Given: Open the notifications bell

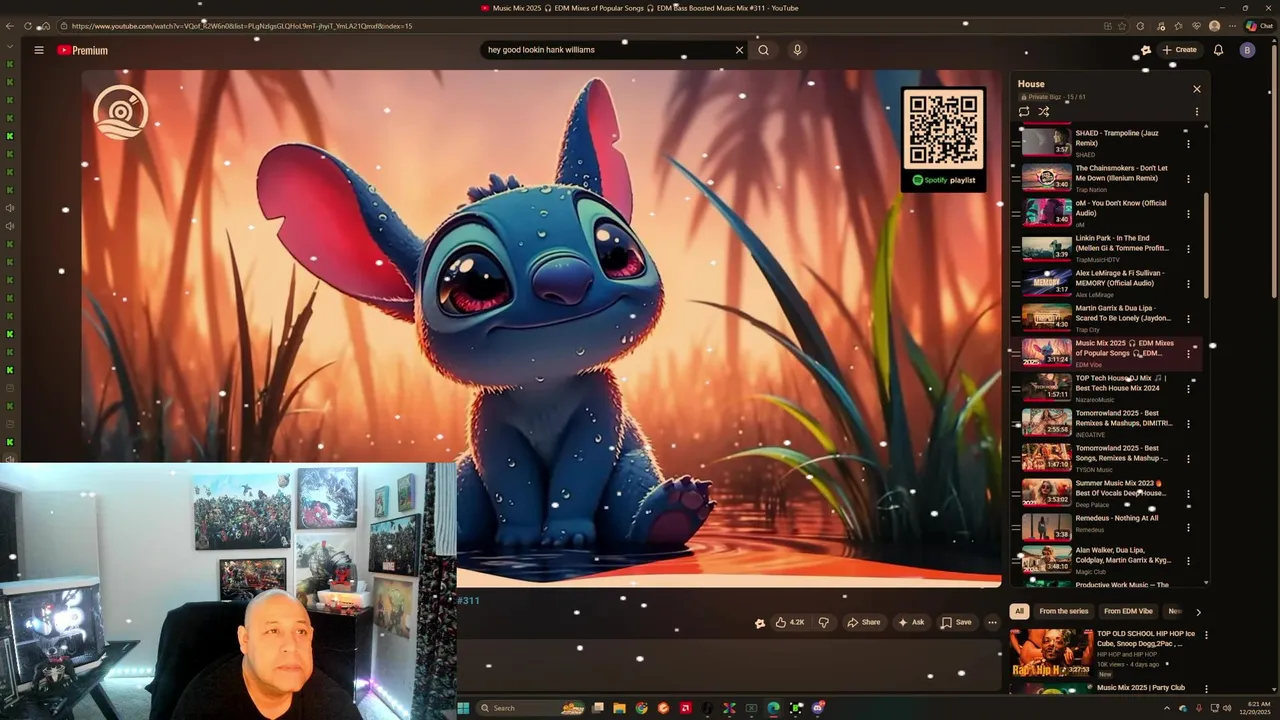Looking at the screenshot, I should click(x=1218, y=50).
